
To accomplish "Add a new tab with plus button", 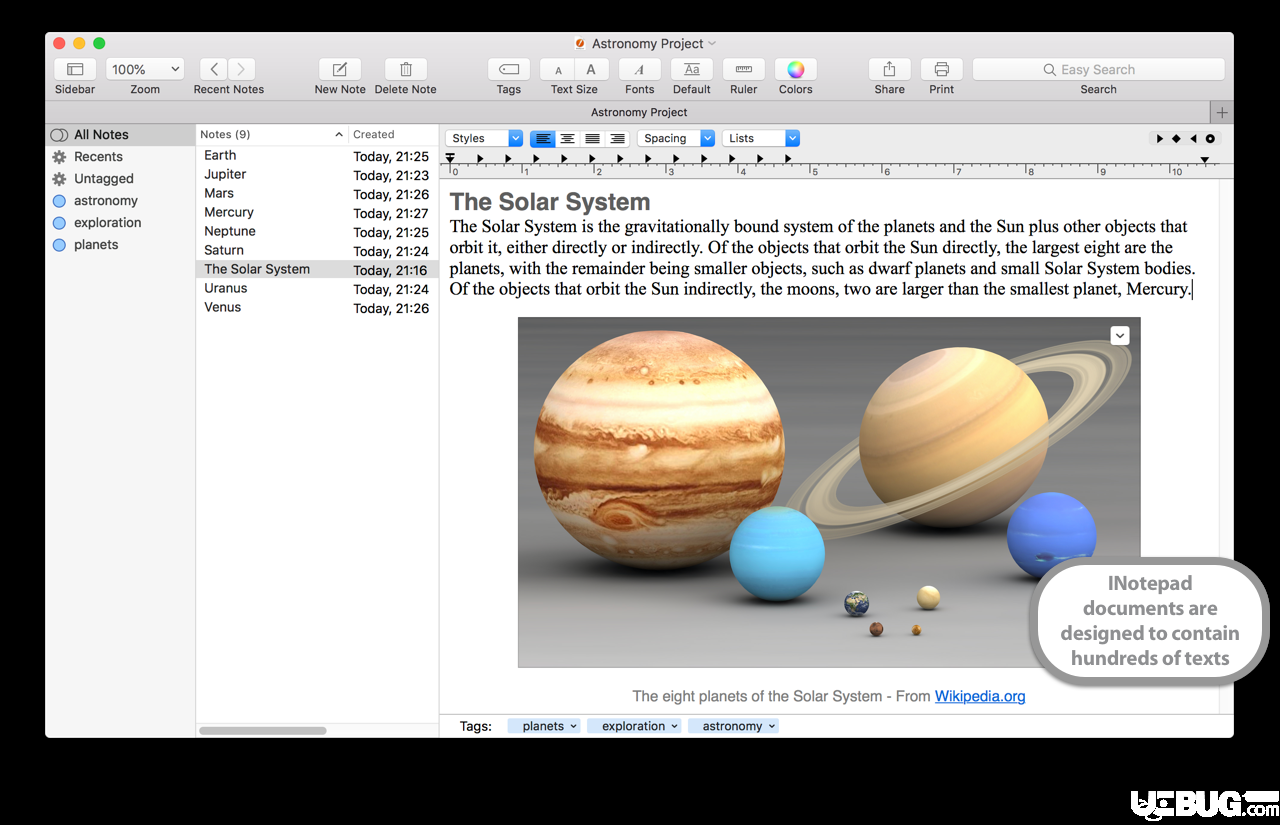I will point(1222,112).
